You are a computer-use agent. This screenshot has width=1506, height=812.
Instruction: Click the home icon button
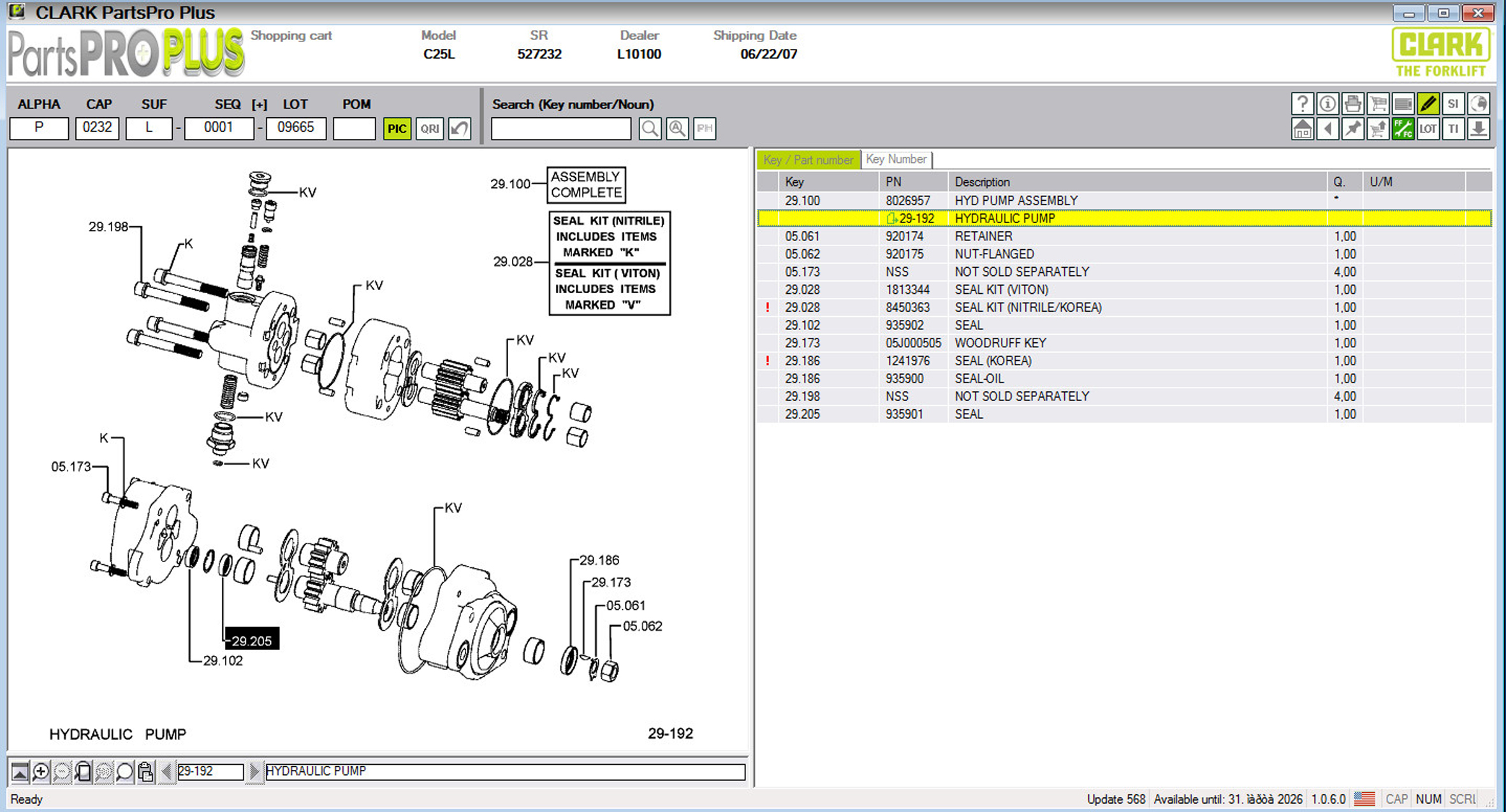pos(1303,129)
